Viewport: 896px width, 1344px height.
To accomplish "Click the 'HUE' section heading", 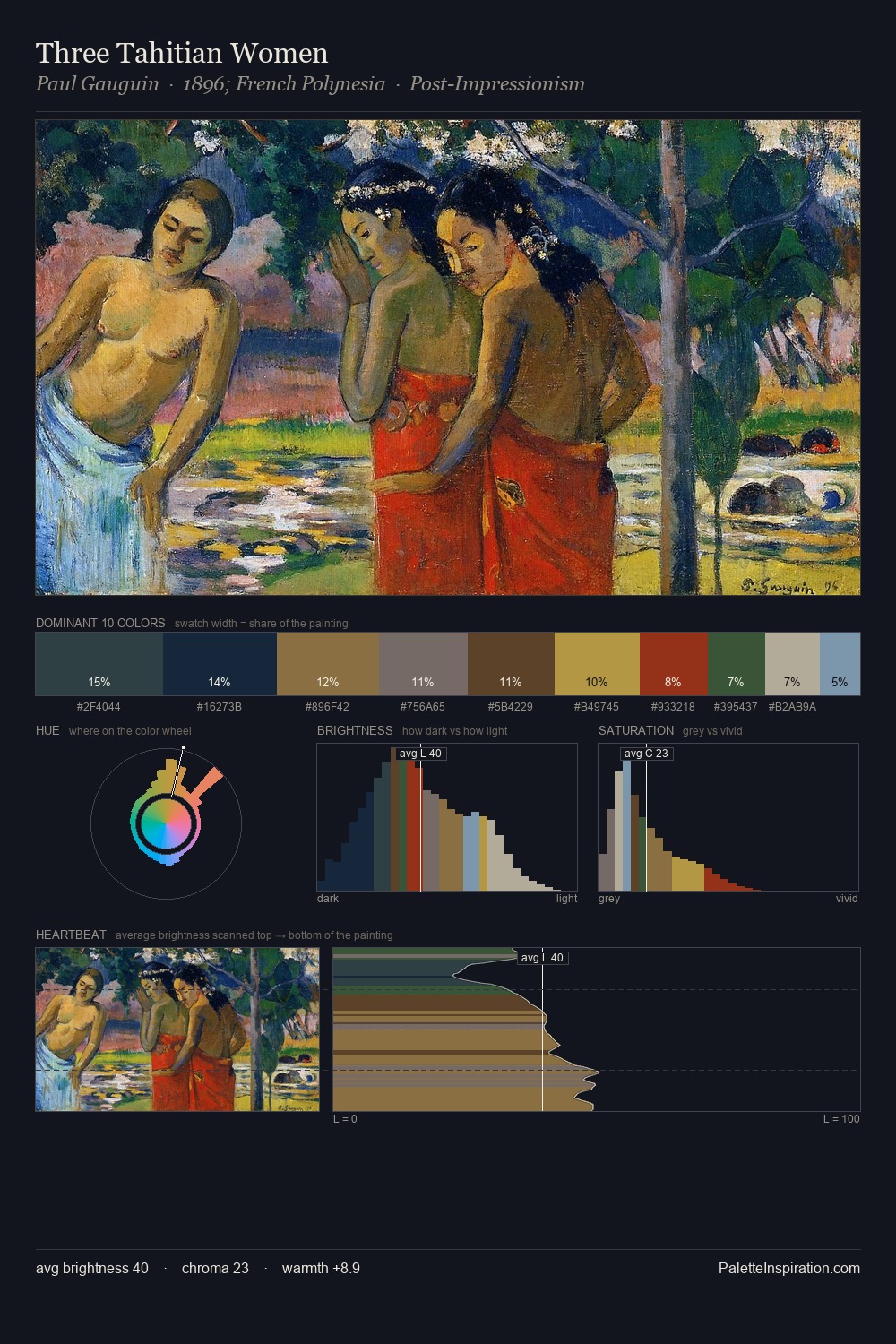I will tap(47, 730).
